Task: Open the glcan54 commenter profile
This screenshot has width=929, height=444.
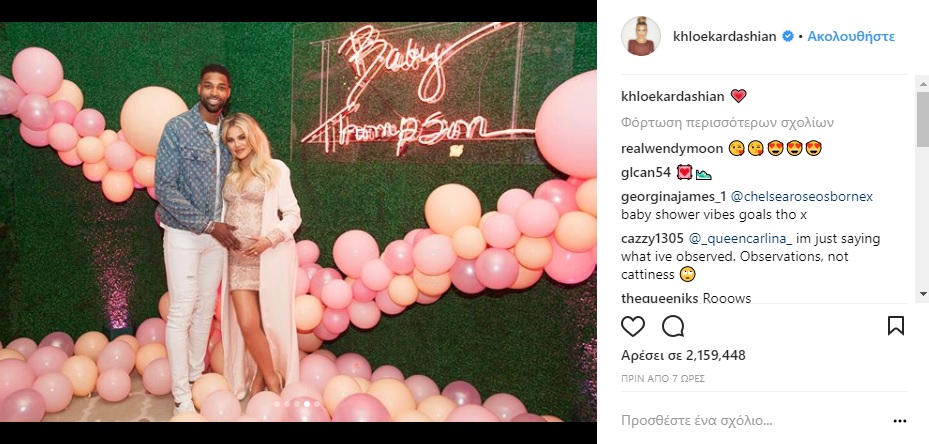Action: 646,173
